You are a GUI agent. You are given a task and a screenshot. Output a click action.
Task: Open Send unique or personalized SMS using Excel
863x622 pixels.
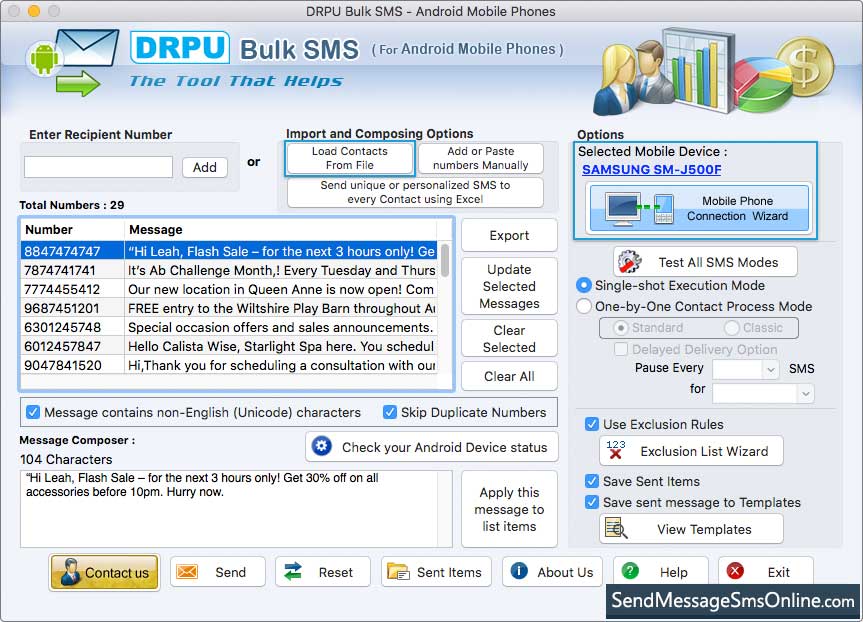[415, 192]
